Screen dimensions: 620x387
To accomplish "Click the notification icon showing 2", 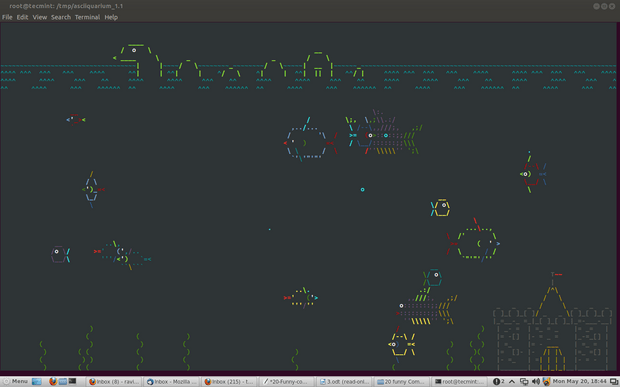I will pyautogui.click(x=498, y=381).
